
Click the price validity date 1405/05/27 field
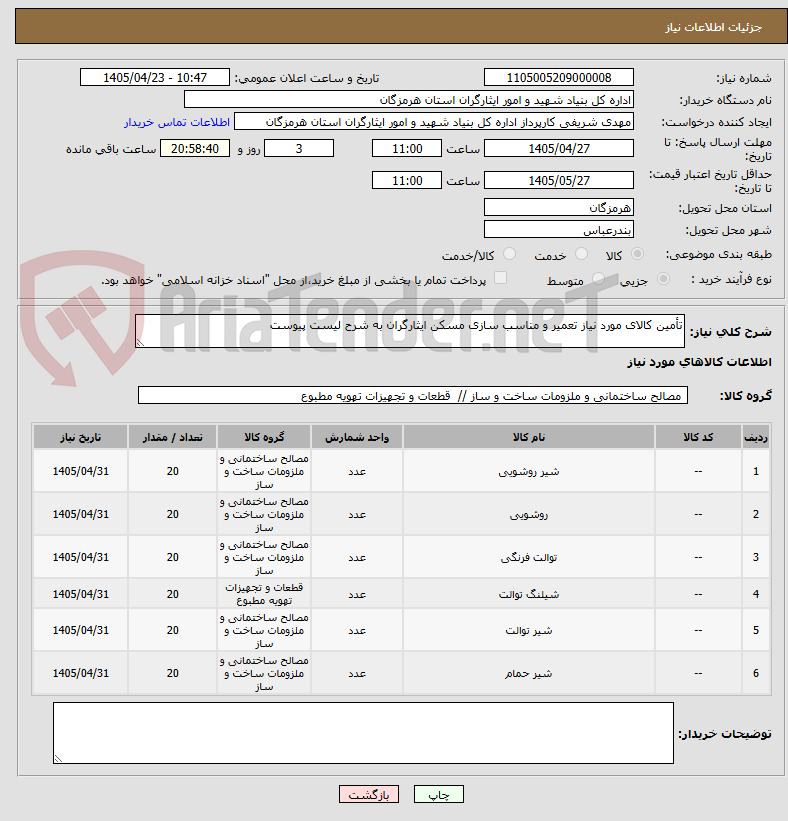click(x=559, y=181)
